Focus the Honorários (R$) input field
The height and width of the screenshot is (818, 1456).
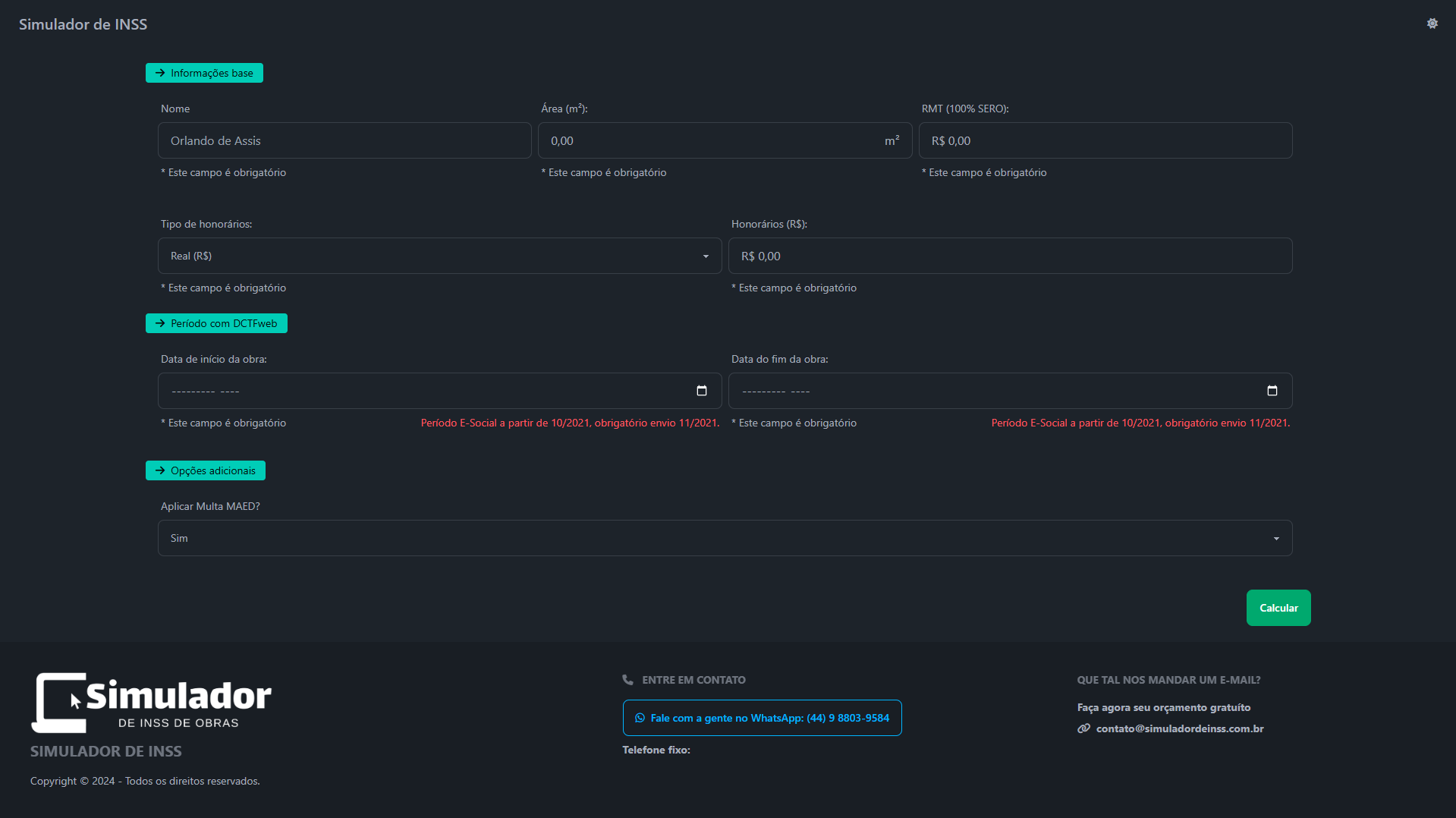coord(1010,256)
